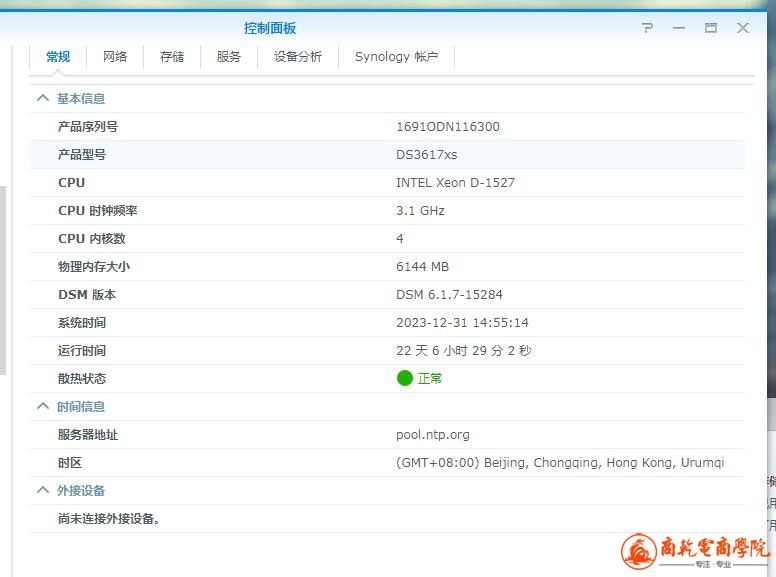Image resolution: width=776 pixels, height=577 pixels.
Task: Click the GMT+08:00 Beijing timezone value
Action: click(560, 463)
